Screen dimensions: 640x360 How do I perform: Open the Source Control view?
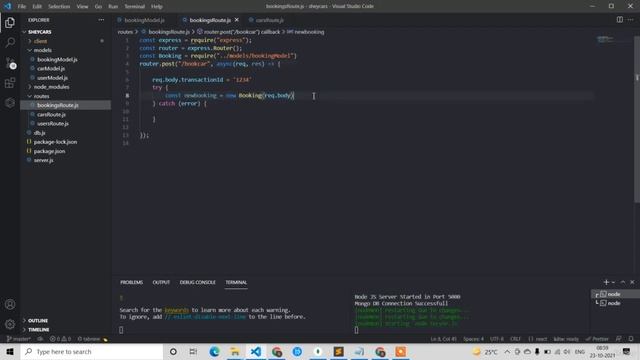click(x=10, y=62)
